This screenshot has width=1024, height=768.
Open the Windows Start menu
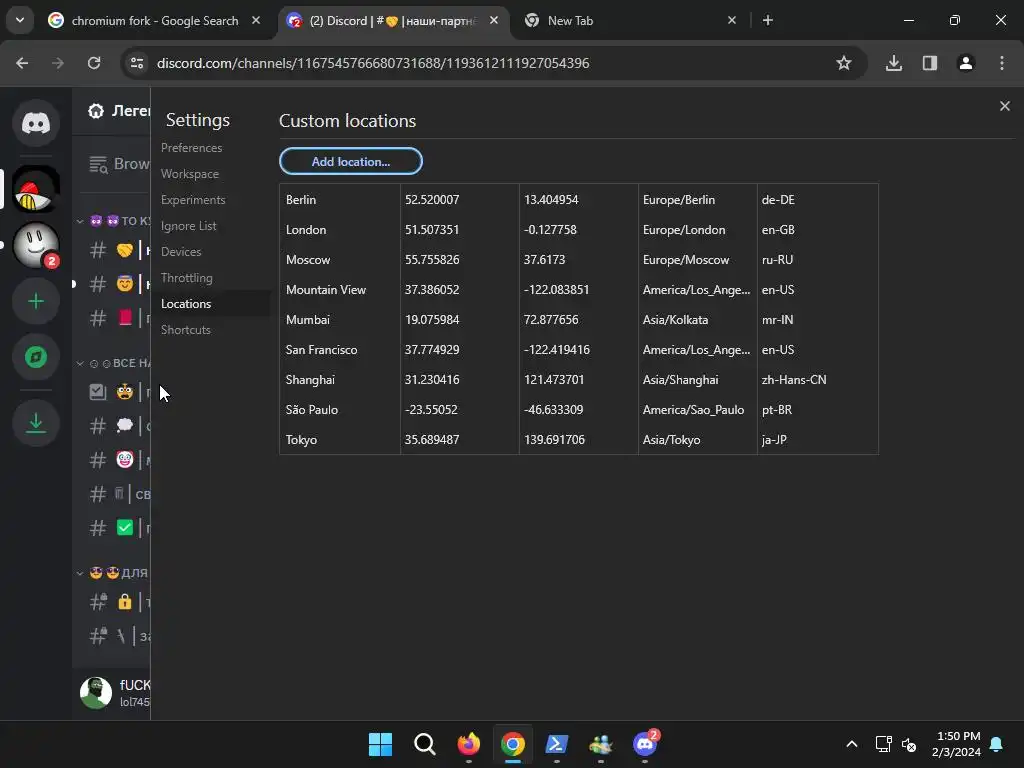380,744
